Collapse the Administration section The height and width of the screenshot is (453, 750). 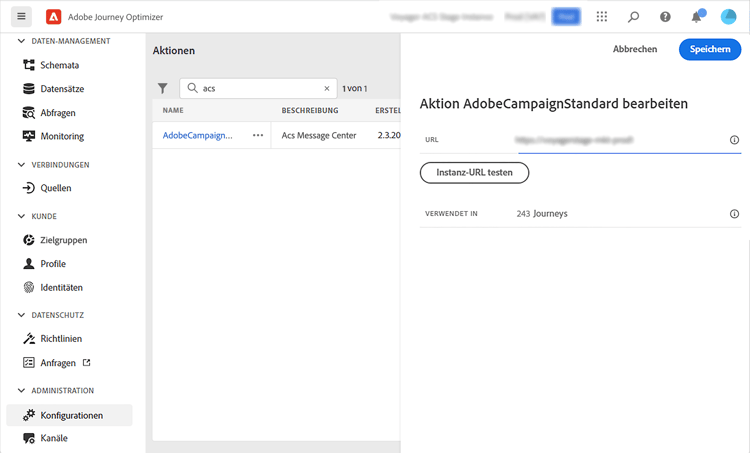[x=21, y=390]
